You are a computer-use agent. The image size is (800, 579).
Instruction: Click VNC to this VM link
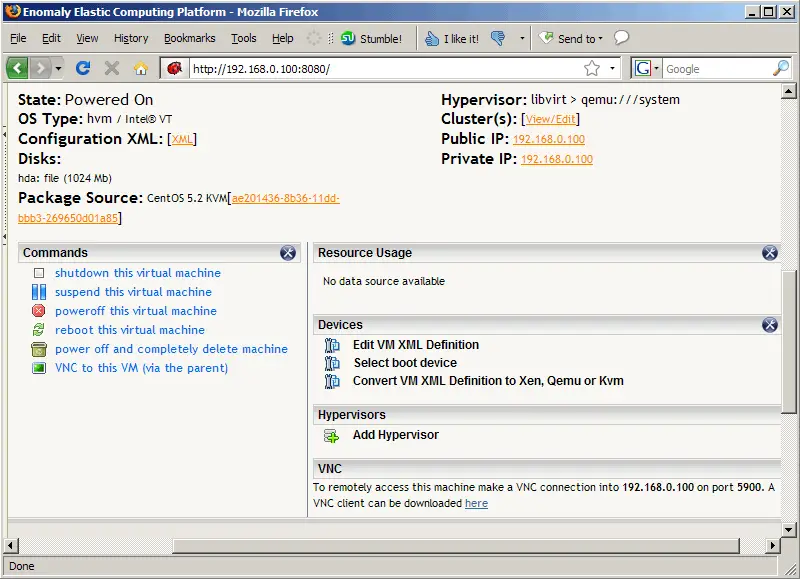coord(141,368)
